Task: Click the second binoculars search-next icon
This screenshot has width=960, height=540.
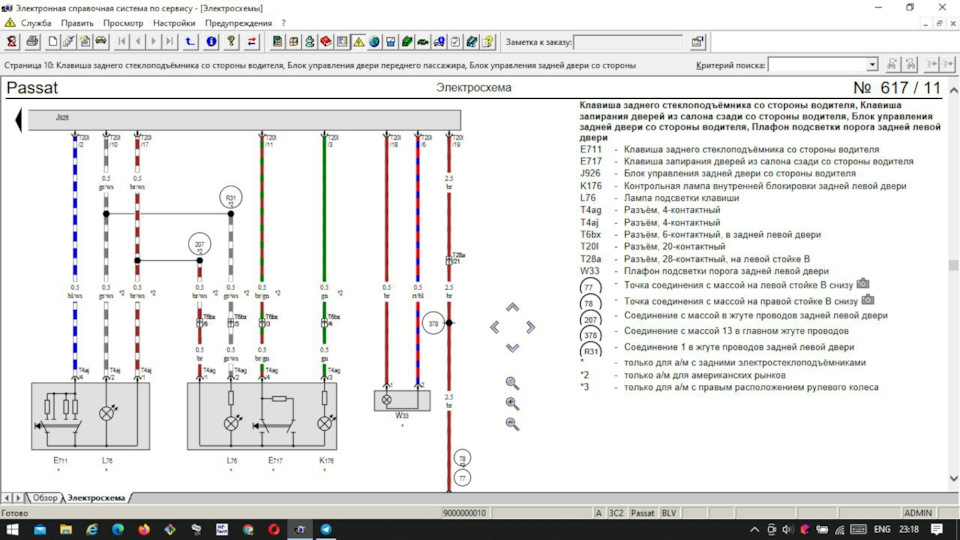Action: pyautogui.click(x=910, y=64)
